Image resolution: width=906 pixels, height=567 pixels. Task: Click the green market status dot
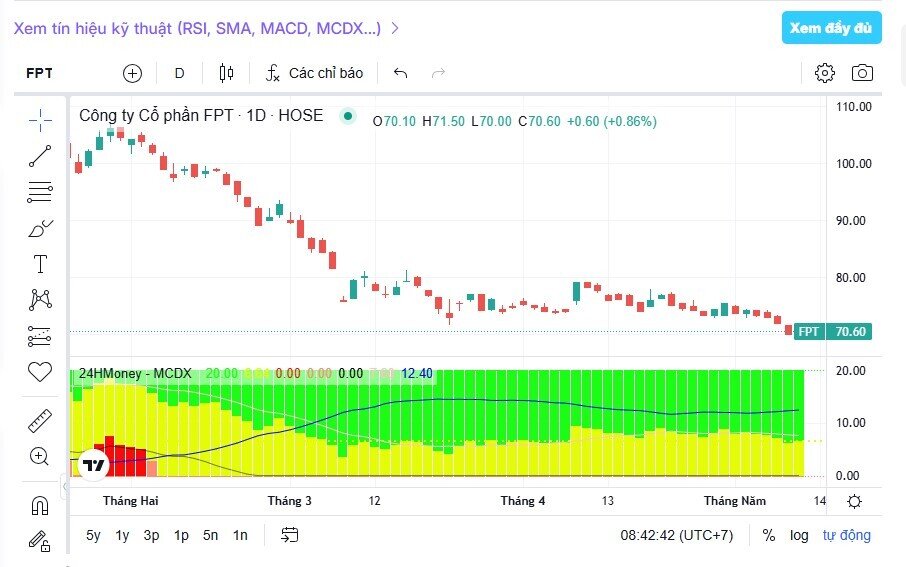pyautogui.click(x=348, y=116)
